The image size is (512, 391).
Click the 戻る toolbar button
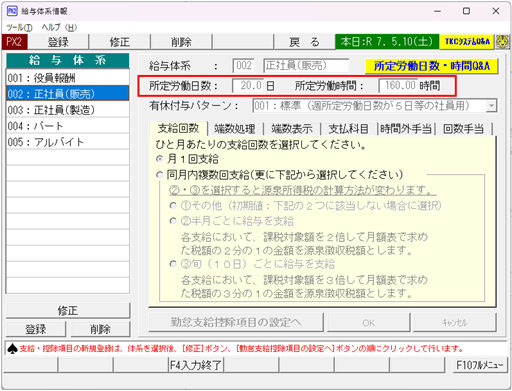[304, 42]
